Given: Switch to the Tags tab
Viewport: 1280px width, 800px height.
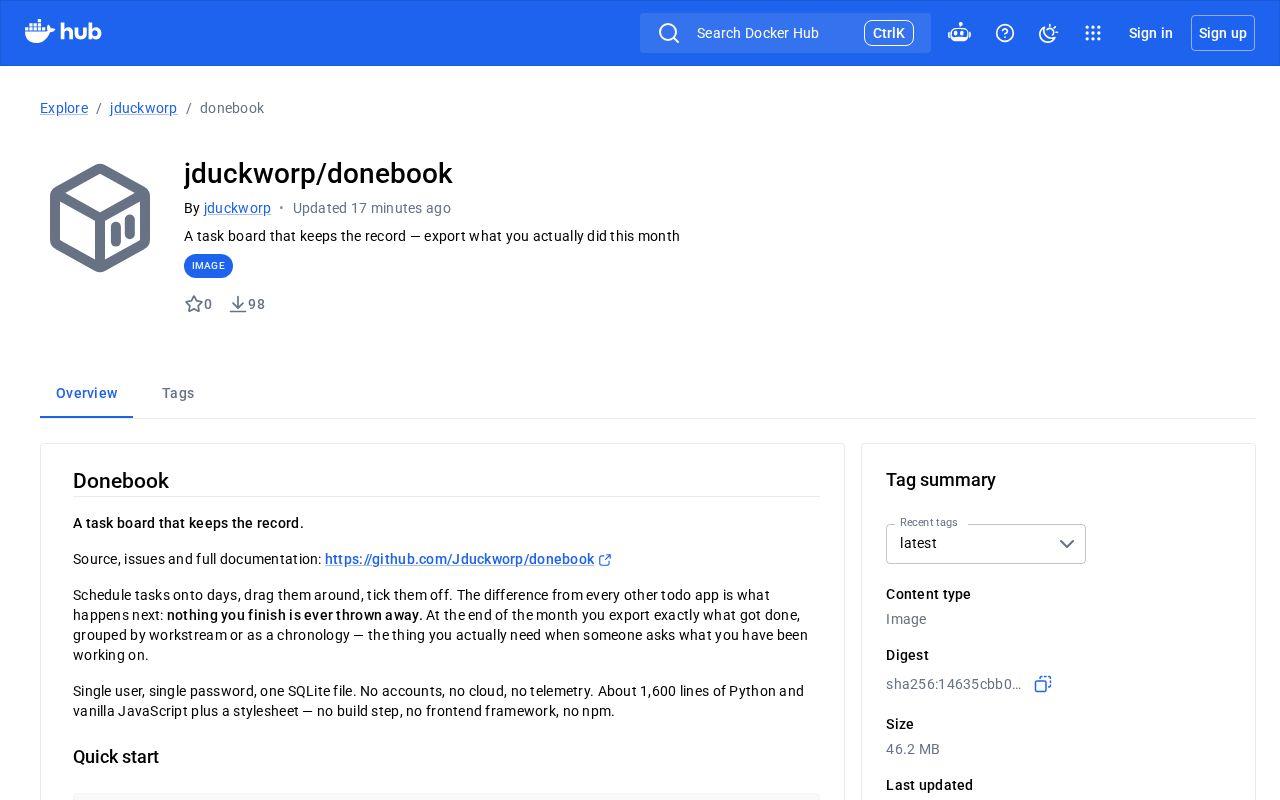Looking at the screenshot, I should coord(178,393).
